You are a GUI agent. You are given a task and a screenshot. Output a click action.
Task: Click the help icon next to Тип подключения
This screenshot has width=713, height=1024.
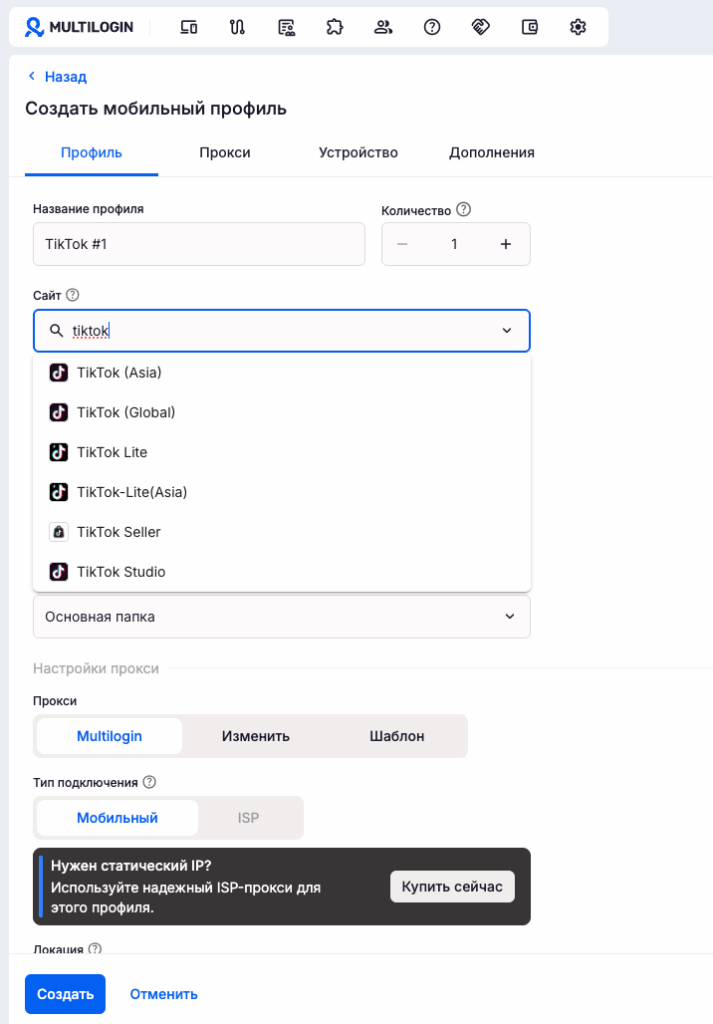pyautogui.click(x=150, y=782)
